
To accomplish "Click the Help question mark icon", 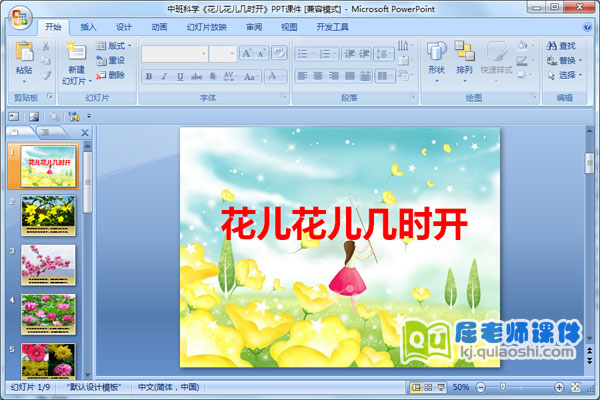I will point(587,27).
